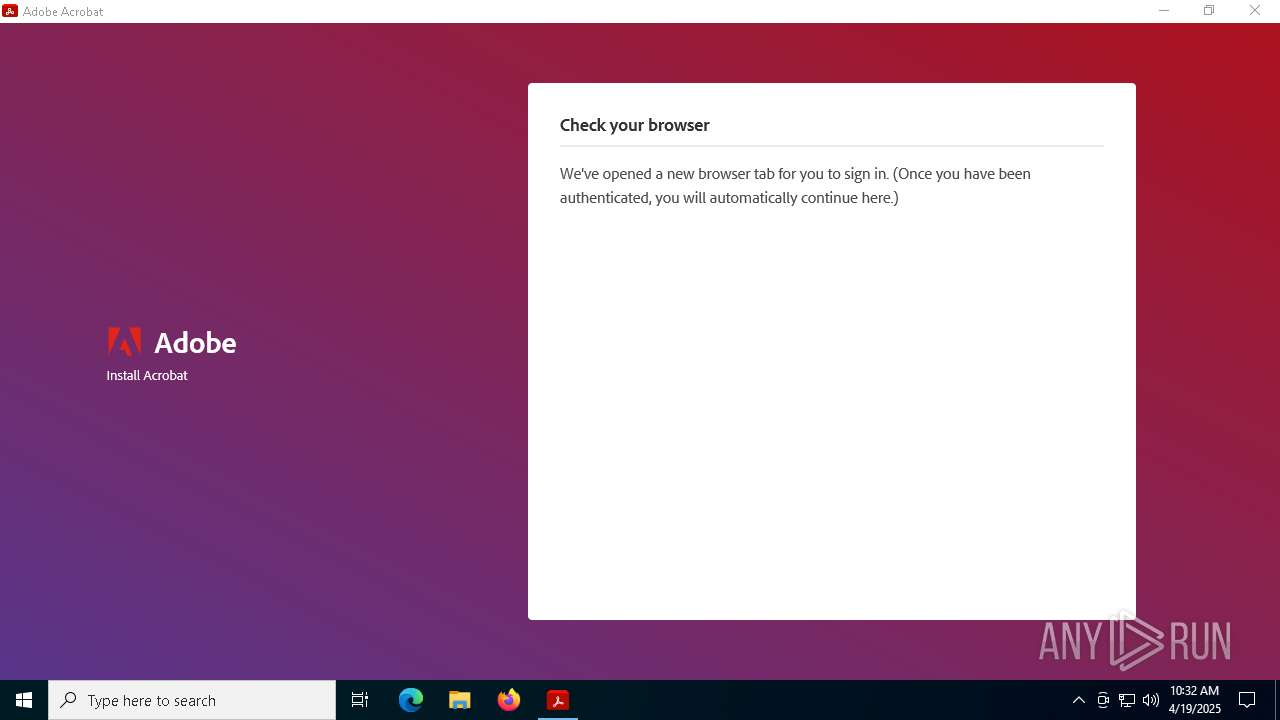The width and height of the screenshot is (1280, 720).
Task: Open the volume control tray icon
Action: click(1151, 700)
